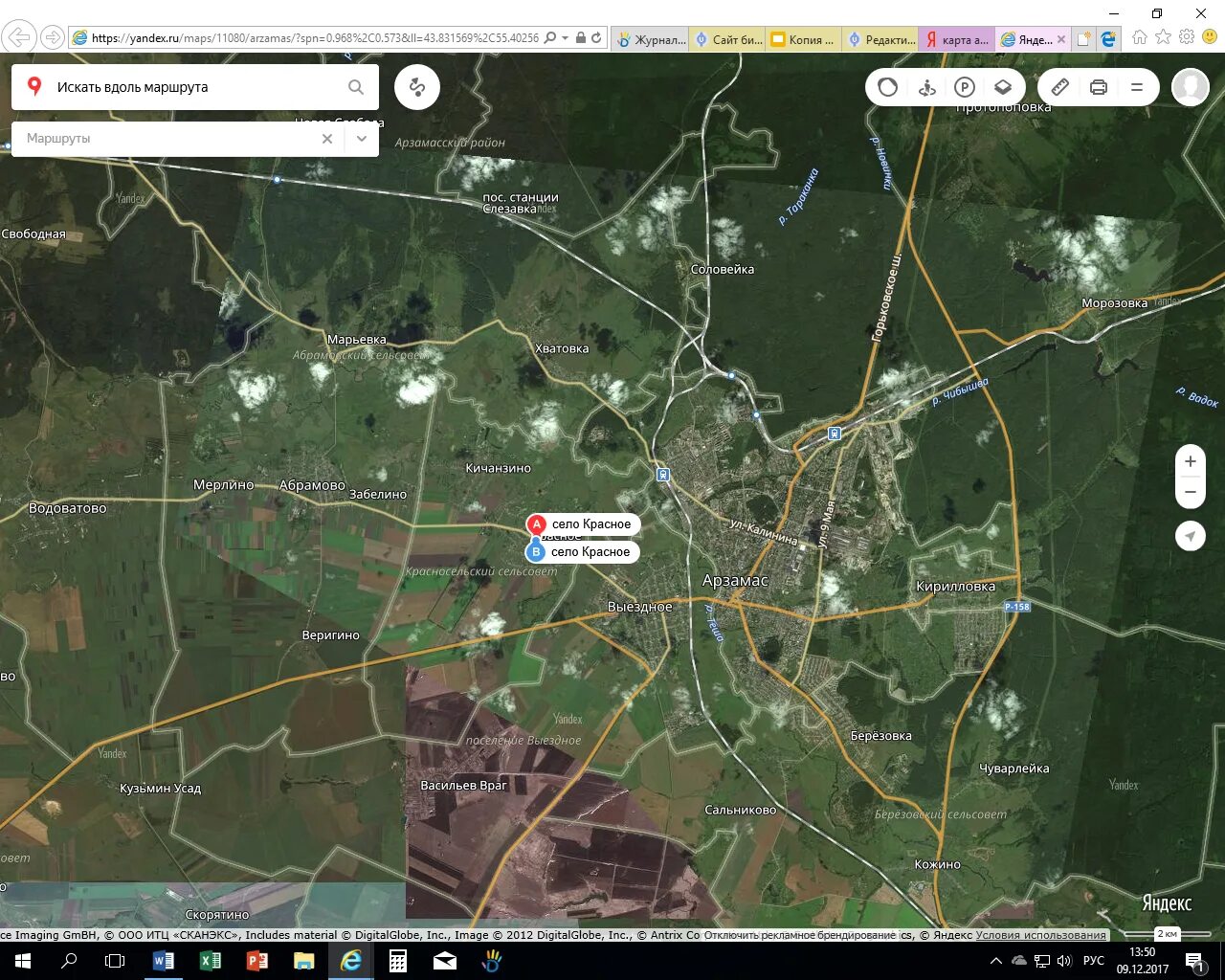The image size is (1225, 980).
Task: Enable street panoramas icon
Action: 926,87
